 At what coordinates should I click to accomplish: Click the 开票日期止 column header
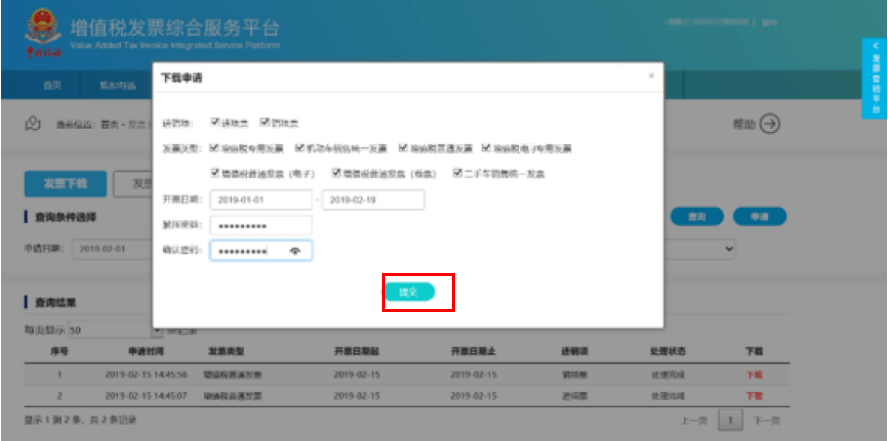(x=473, y=352)
